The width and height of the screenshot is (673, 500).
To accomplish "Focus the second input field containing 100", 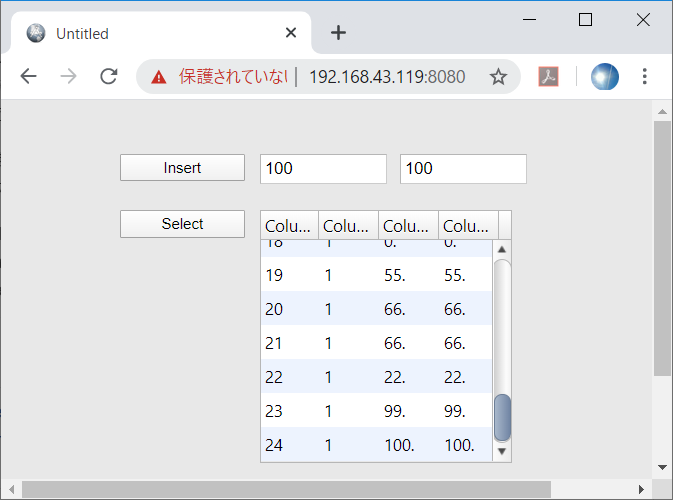I will (463, 169).
